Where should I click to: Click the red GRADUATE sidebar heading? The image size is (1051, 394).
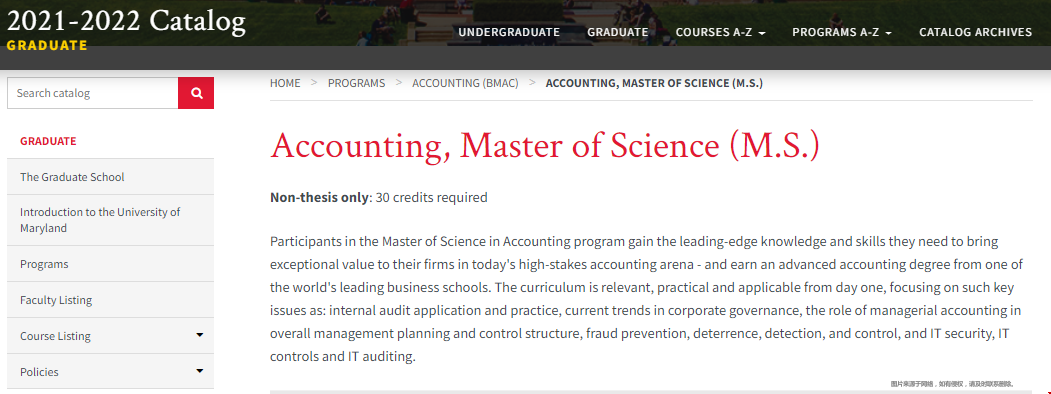(x=48, y=141)
